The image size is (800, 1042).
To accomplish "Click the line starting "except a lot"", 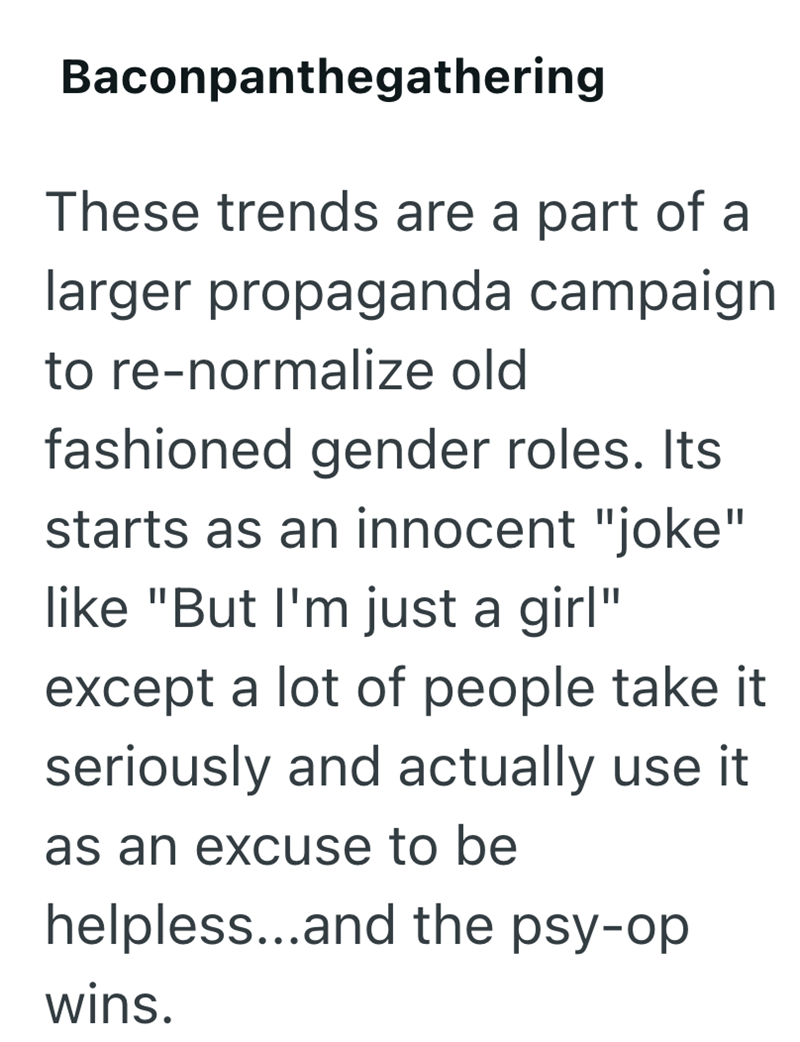I will tap(406, 689).
